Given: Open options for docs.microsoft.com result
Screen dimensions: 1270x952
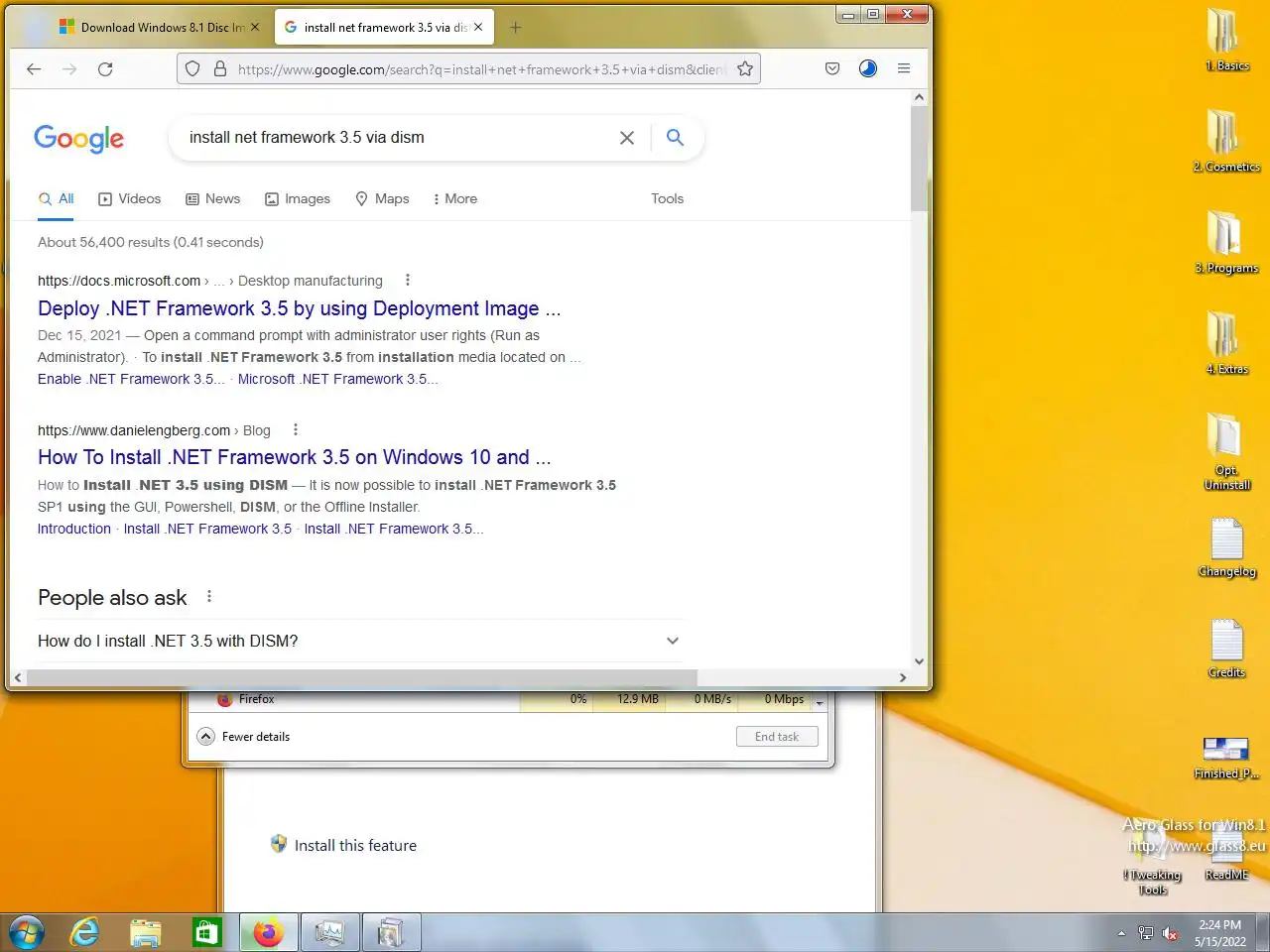Looking at the screenshot, I should click(407, 281).
